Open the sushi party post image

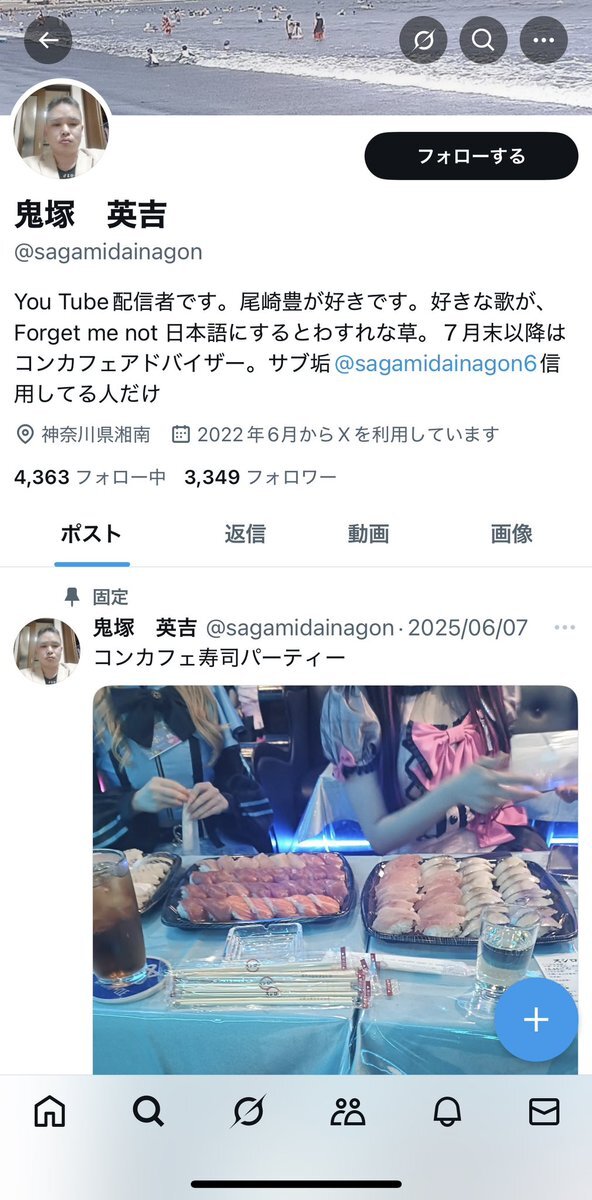335,880
